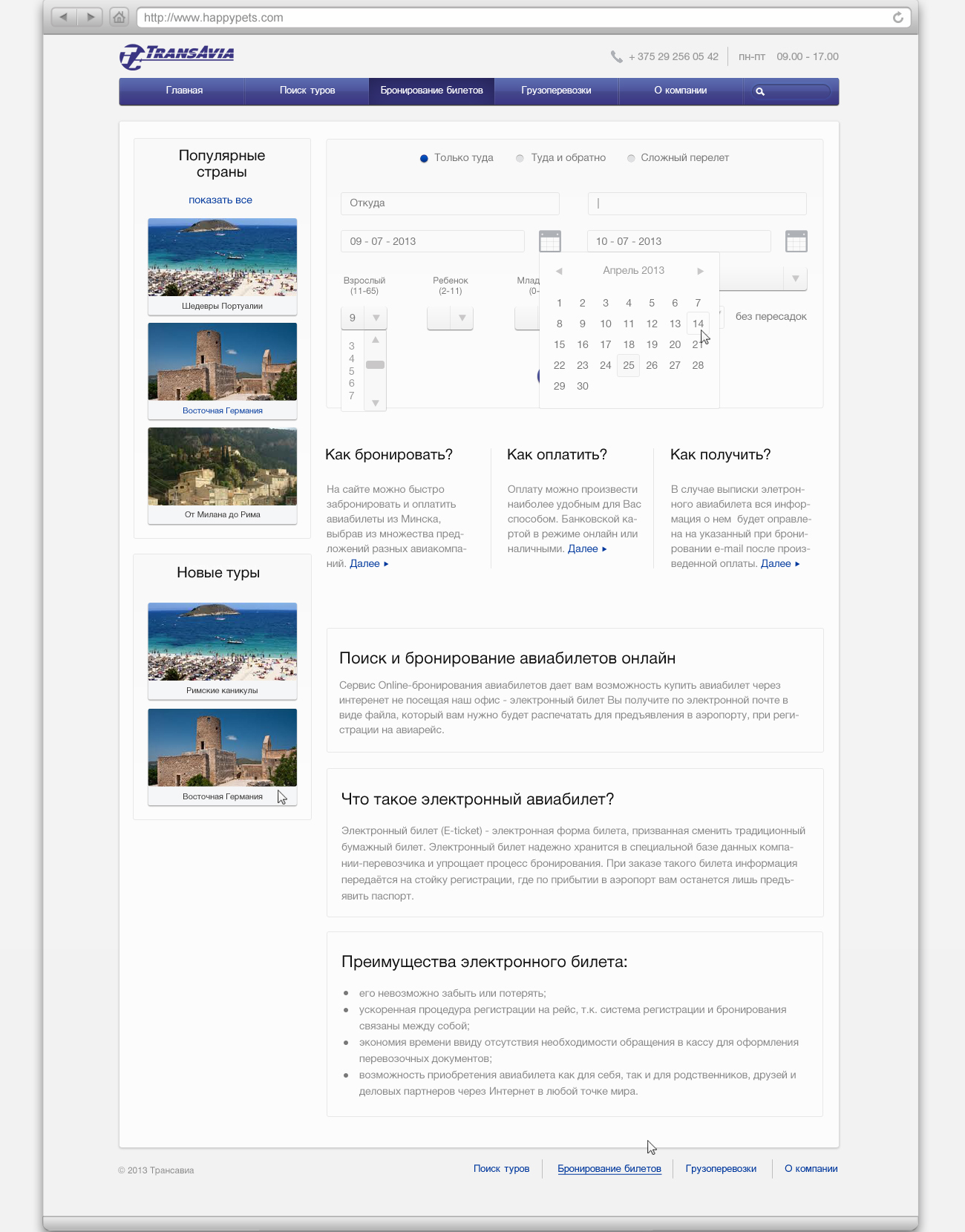Open 'О компании' in top navigation
965x1232 pixels.
click(x=680, y=91)
